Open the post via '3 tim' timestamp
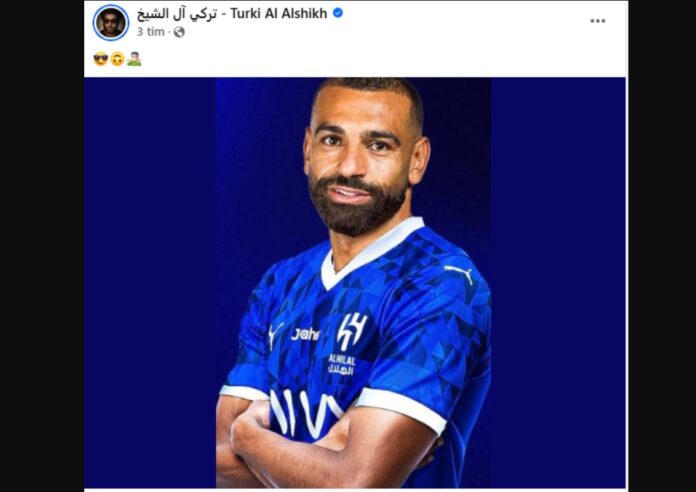This screenshot has width=696, height=492. 150,32
